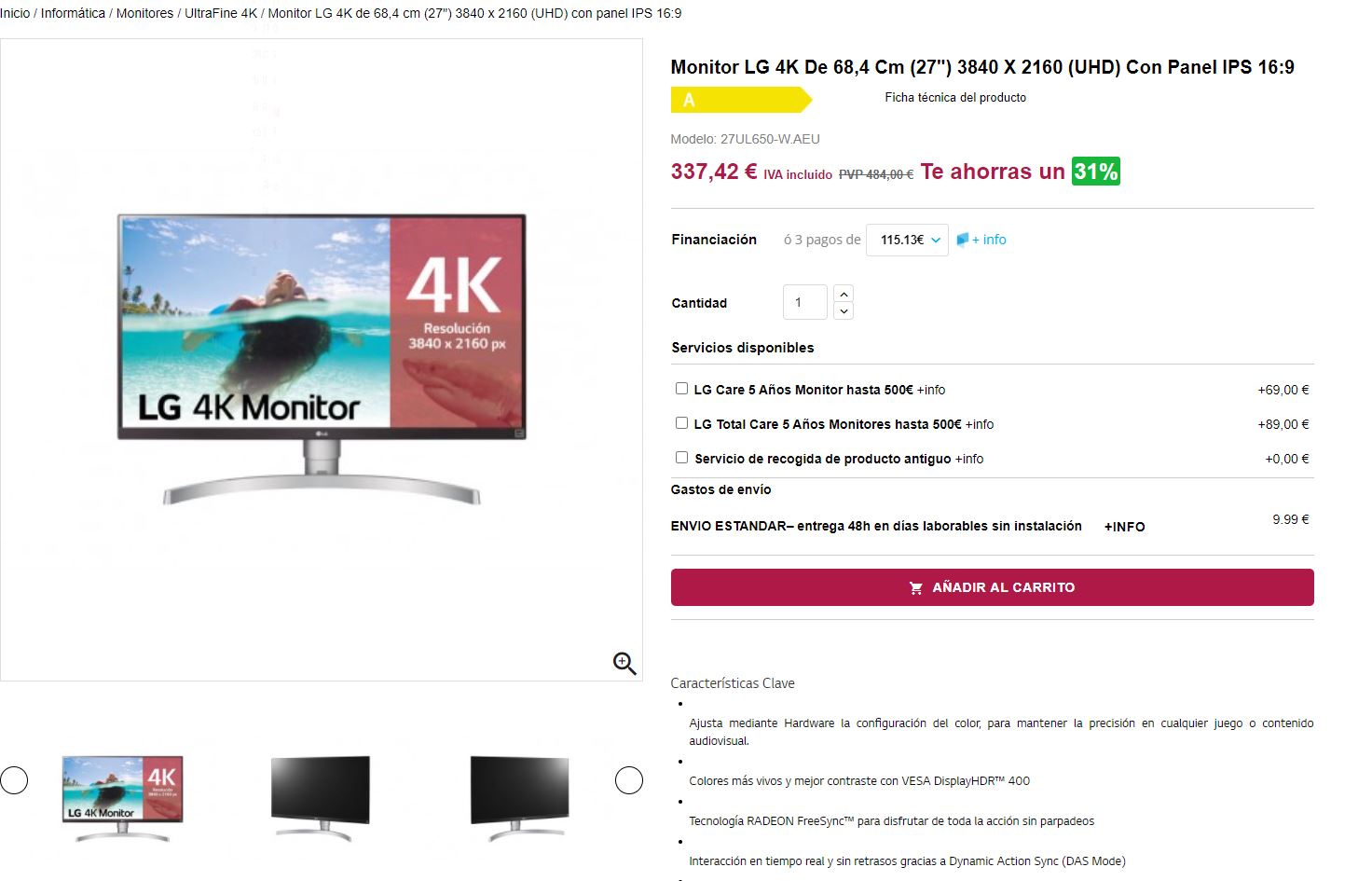
Task: Increase quantity with the up arrow
Action: [x=844, y=294]
